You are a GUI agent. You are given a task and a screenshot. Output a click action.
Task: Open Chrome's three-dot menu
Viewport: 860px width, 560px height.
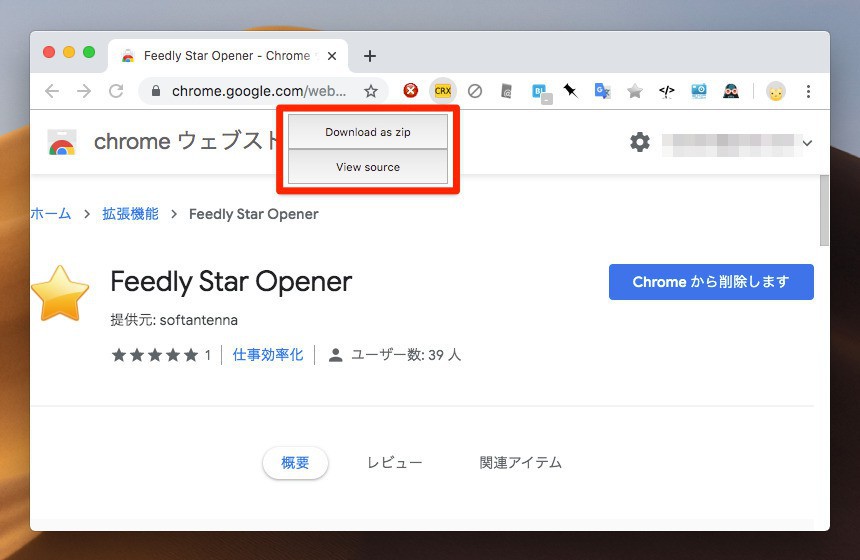(808, 92)
